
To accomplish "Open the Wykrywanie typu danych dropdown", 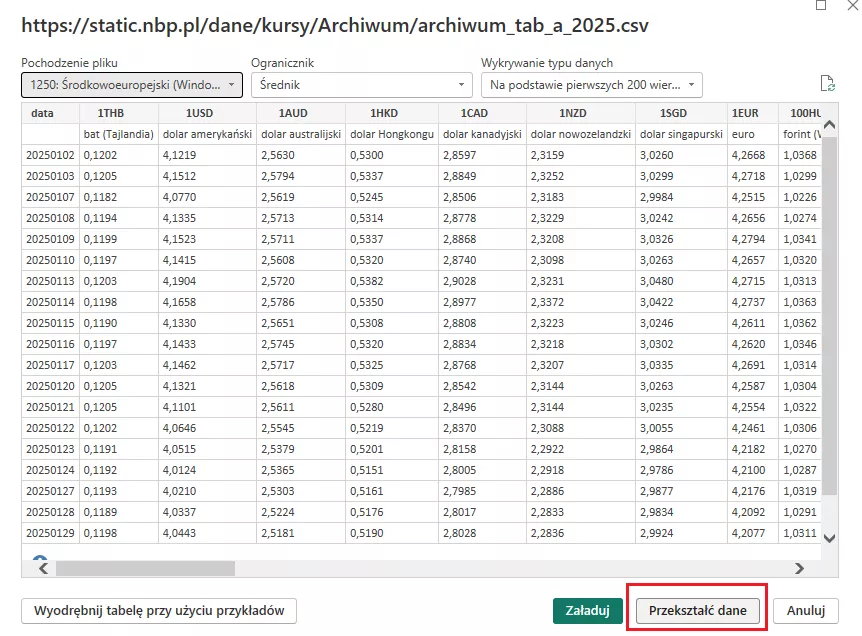I will pos(591,85).
